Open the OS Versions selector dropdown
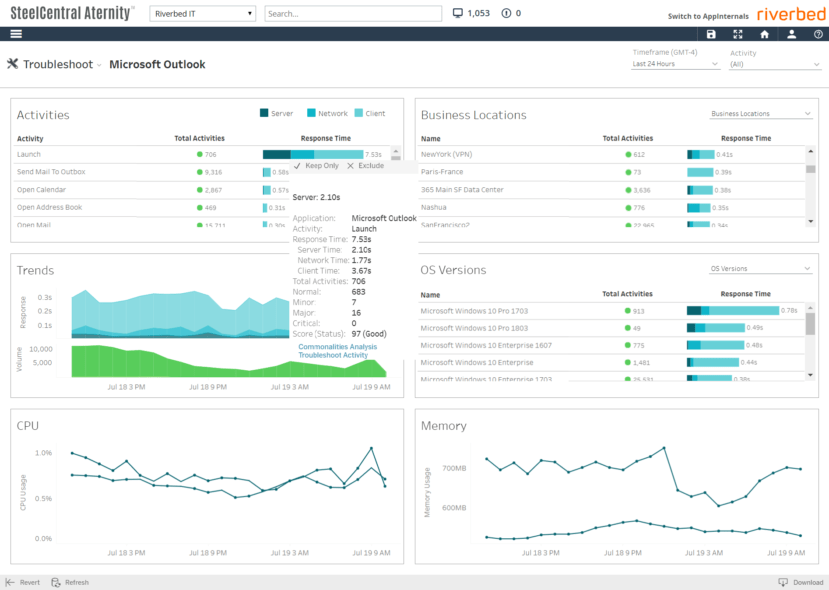Viewport: 829px width, 590px height. 760,269
